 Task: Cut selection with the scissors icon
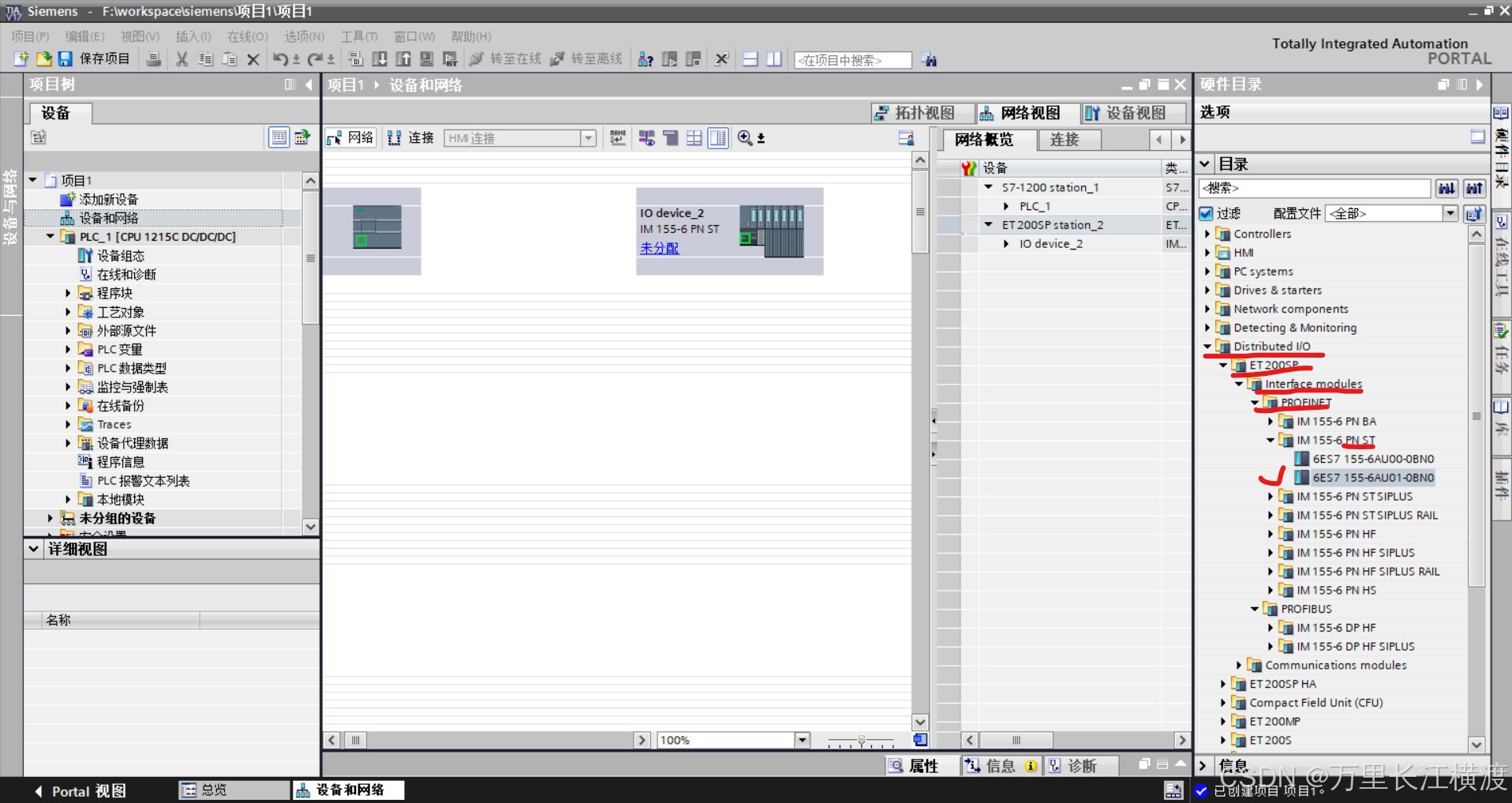click(x=182, y=59)
